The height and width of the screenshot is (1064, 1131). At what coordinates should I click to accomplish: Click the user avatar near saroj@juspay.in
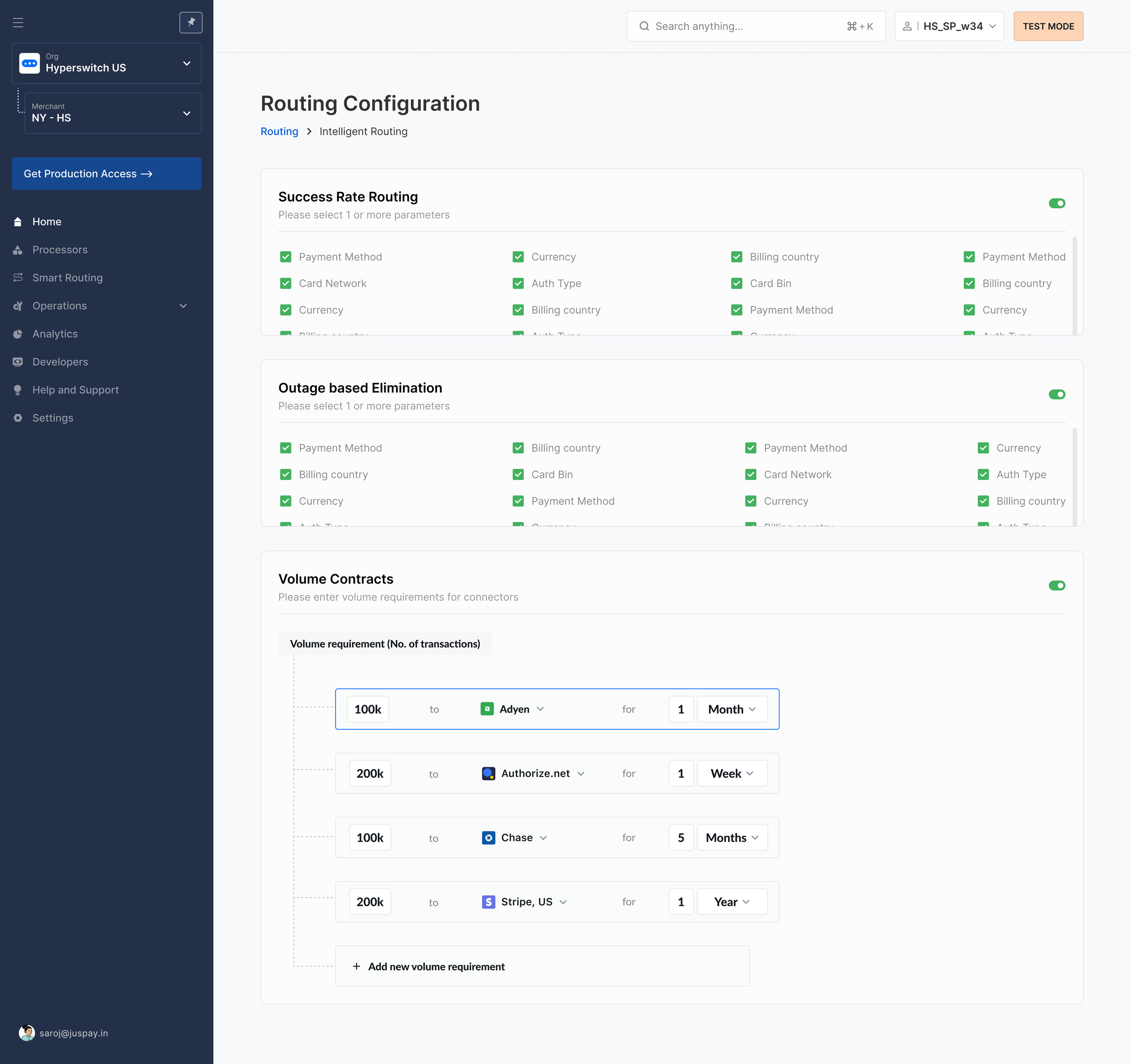27,1033
